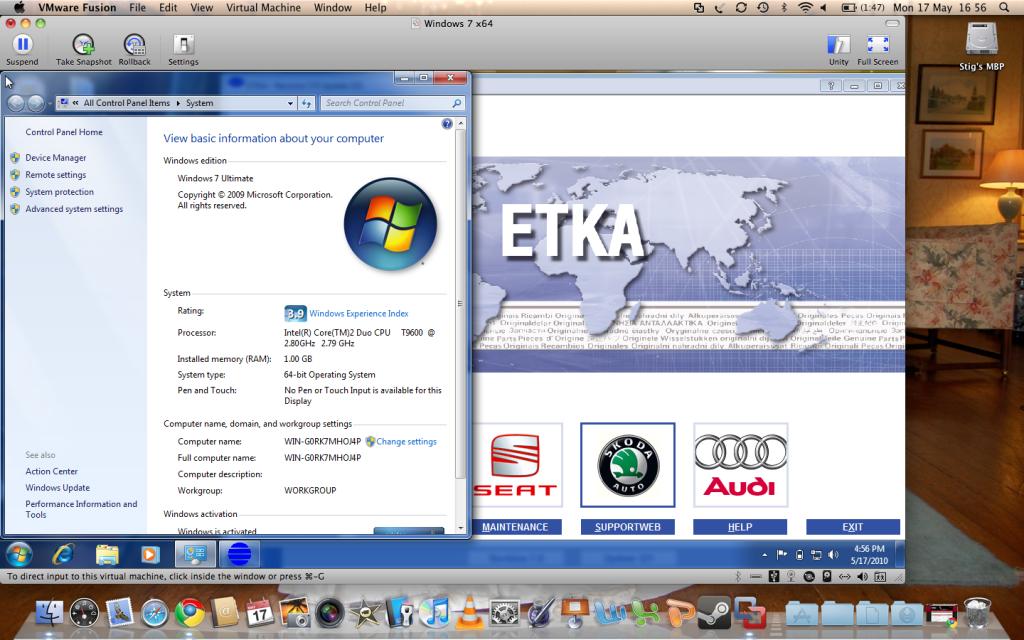The height and width of the screenshot is (640, 1024).
Task: Open Windows Update link
Action: (x=57, y=488)
